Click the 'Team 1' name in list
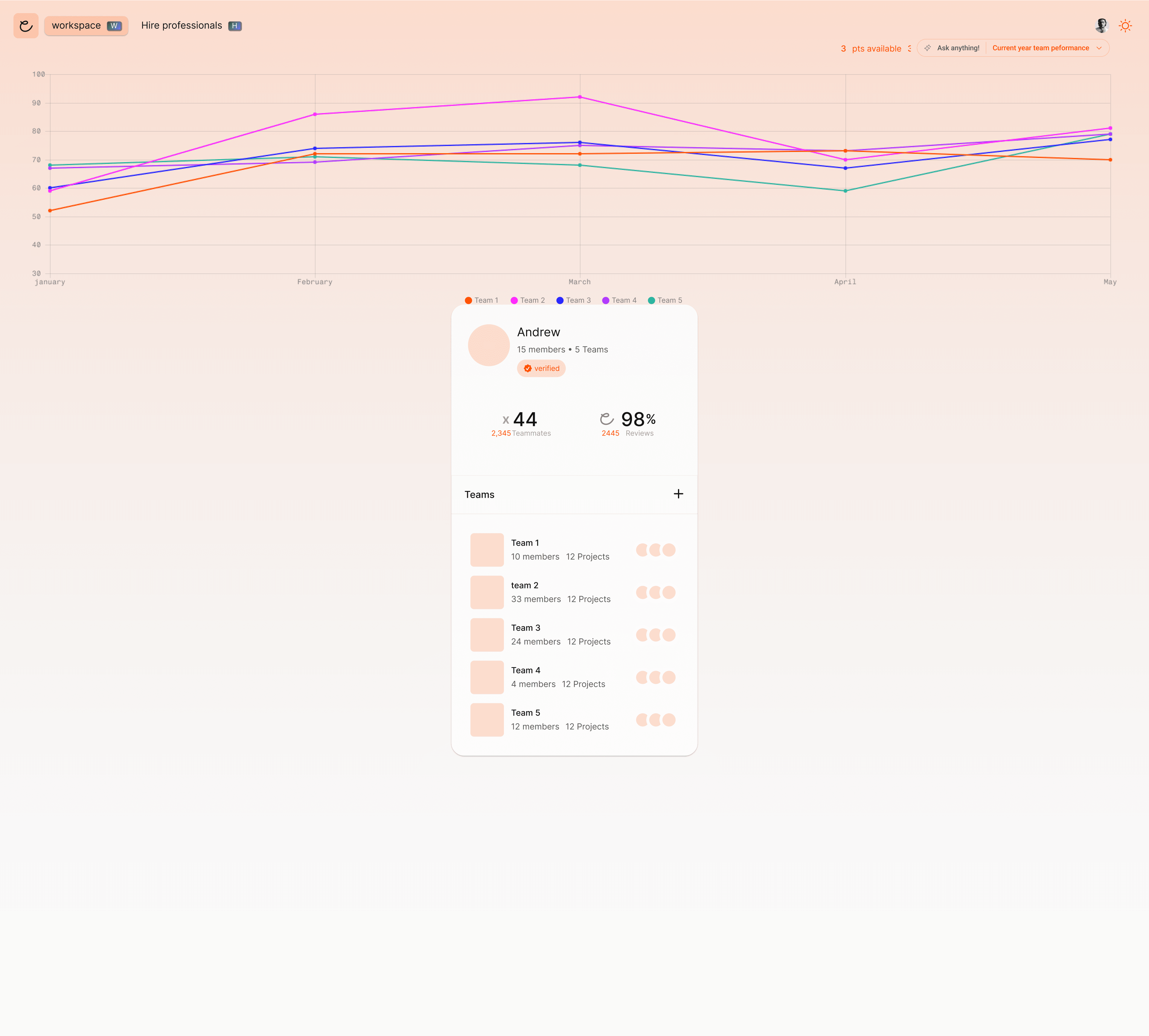Image resolution: width=1149 pixels, height=1036 pixels. tap(525, 543)
